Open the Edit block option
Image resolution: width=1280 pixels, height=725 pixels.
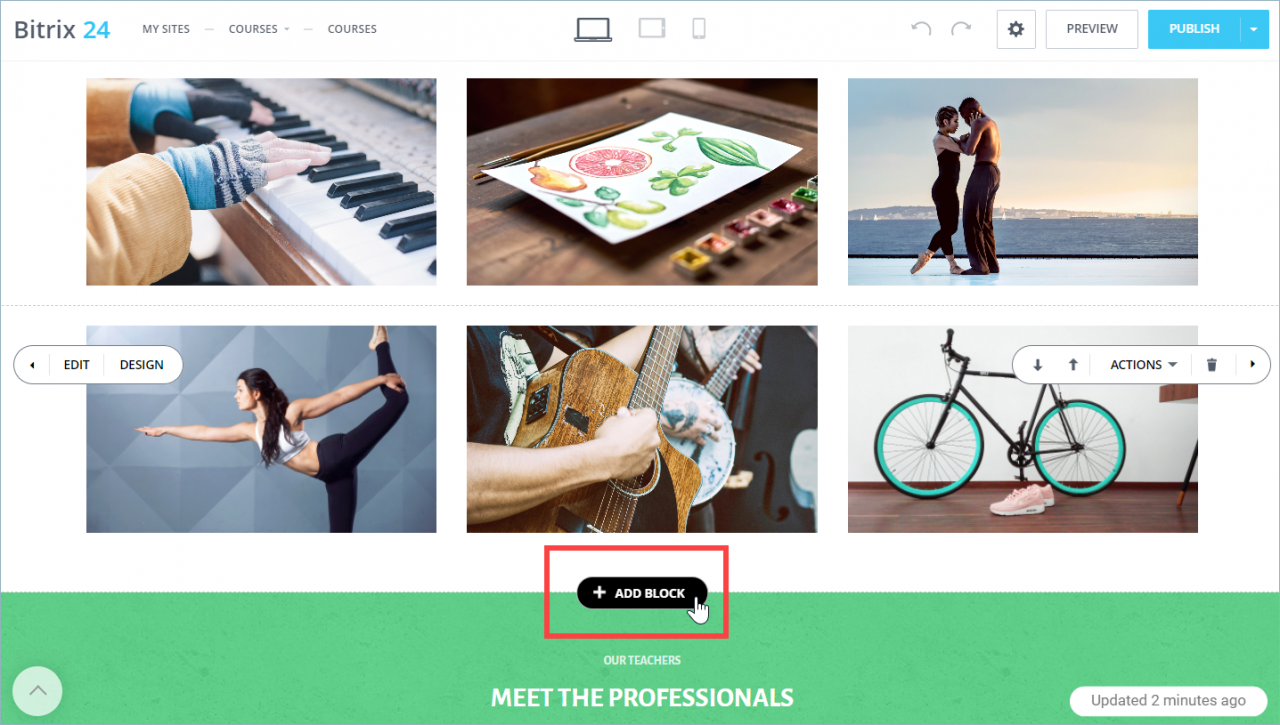[77, 365]
